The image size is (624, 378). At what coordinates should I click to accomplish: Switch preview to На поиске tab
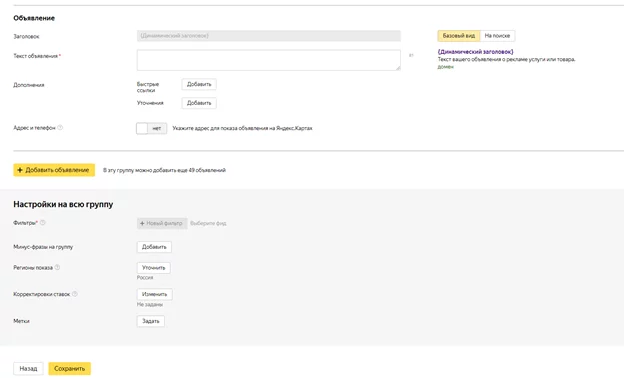(497, 36)
